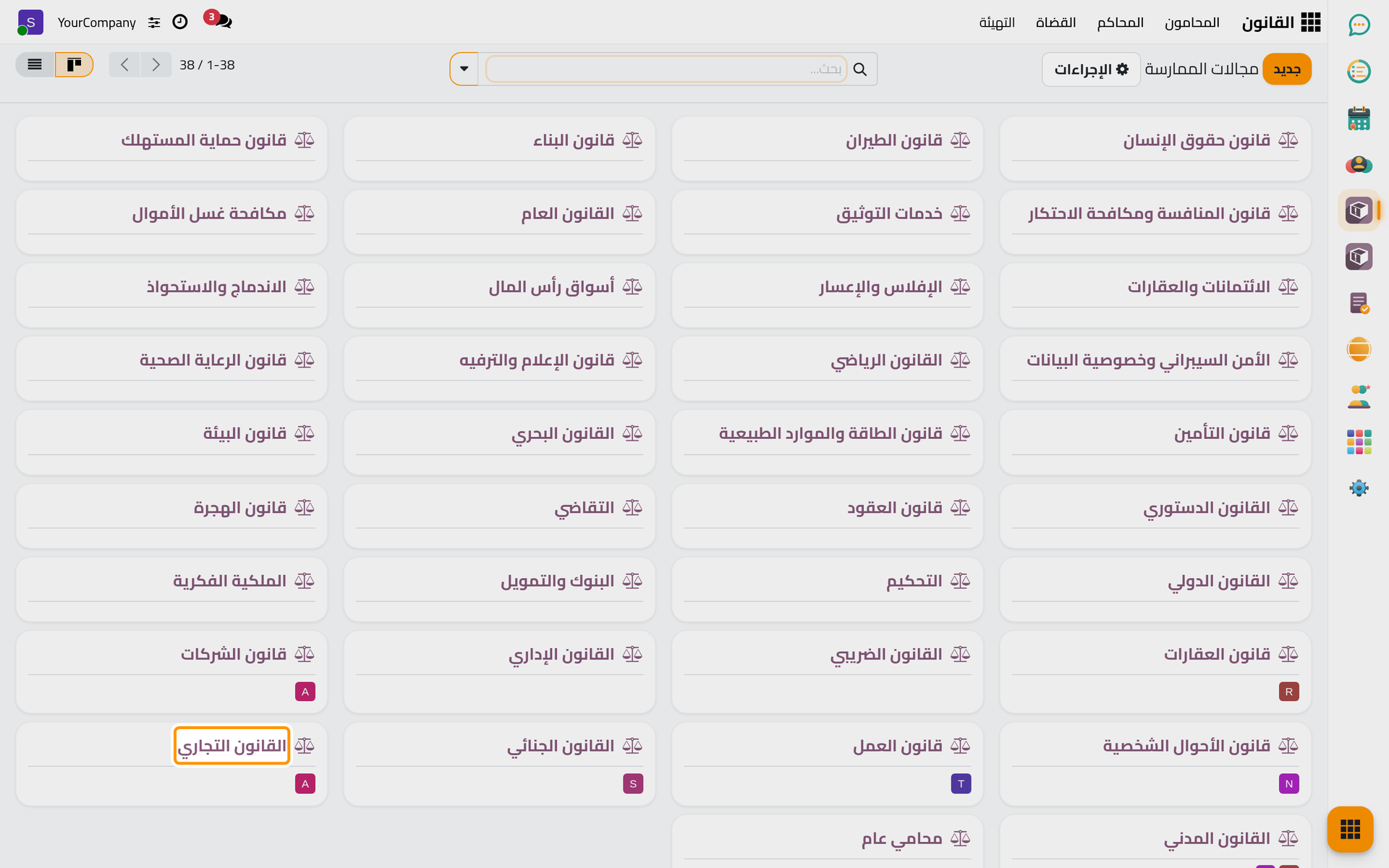
Task: Open the Calendar app in sidebar
Action: tap(1359, 118)
